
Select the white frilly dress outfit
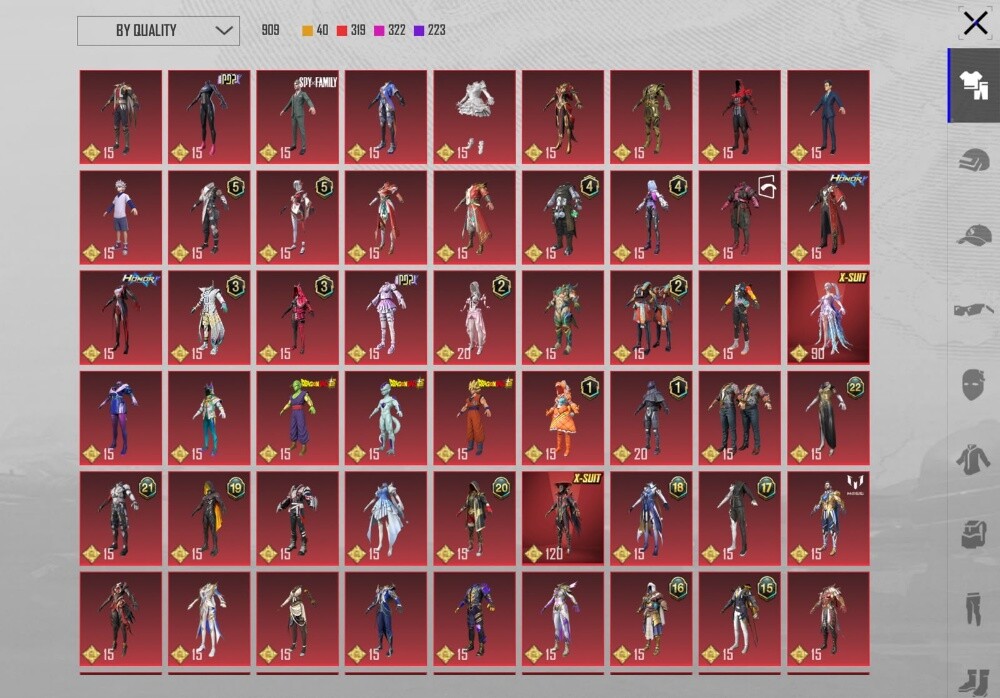[x=474, y=117]
